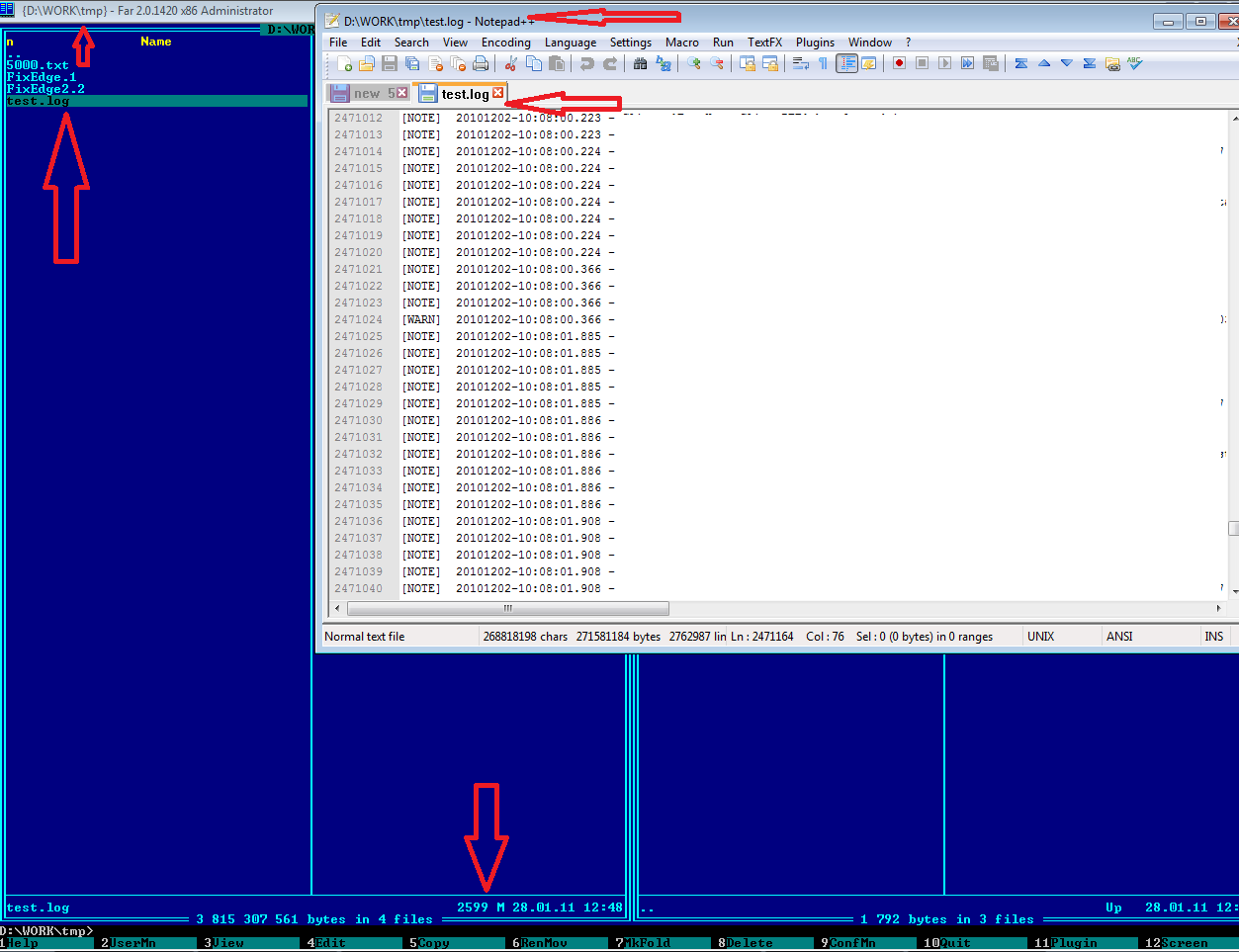
Task: Select FixEdge.1 in the Far file panel
Action: pyautogui.click(x=42, y=77)
